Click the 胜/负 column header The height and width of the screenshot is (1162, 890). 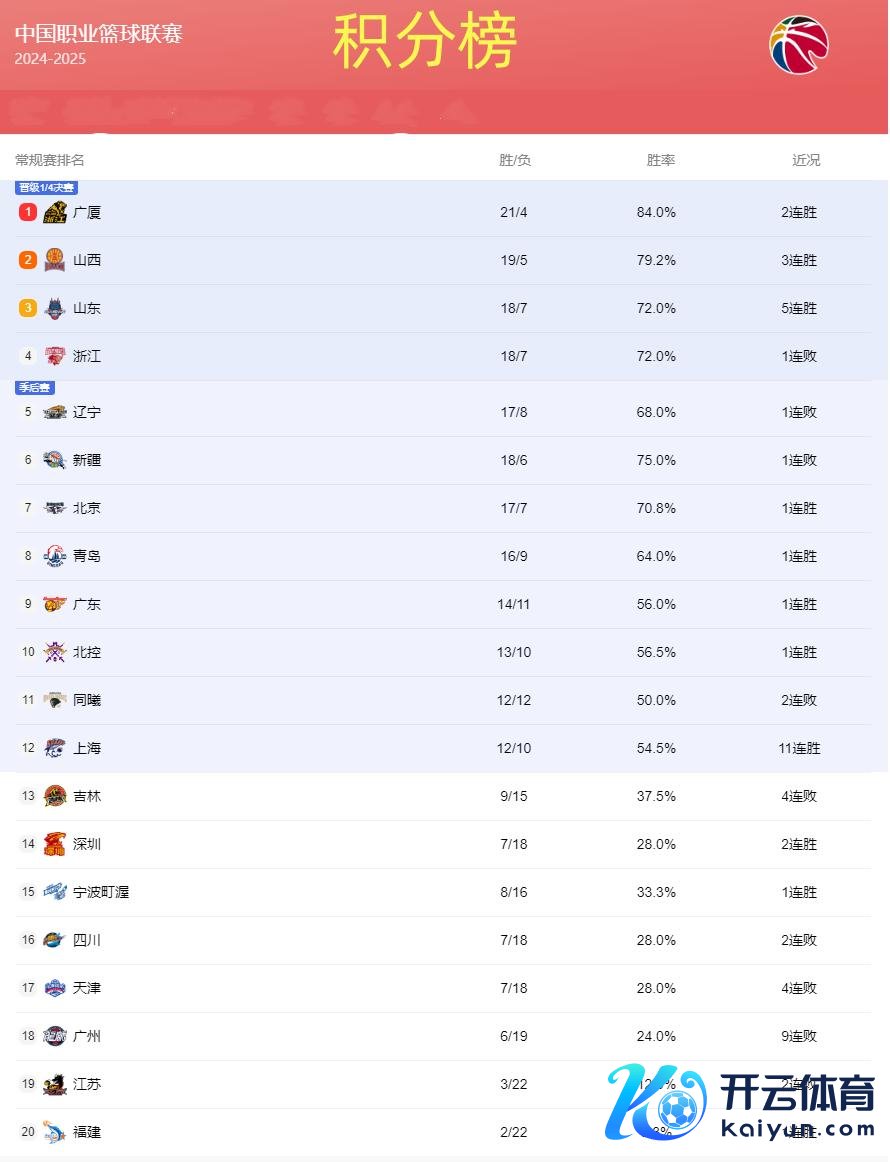pyautogui.click(x=515, y=160)
